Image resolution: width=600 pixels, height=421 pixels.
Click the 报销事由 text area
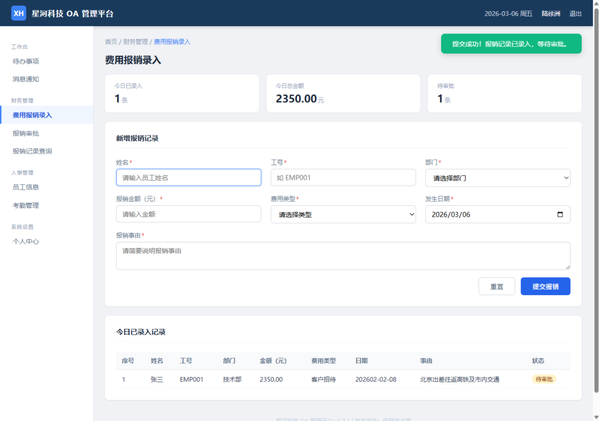342,255
